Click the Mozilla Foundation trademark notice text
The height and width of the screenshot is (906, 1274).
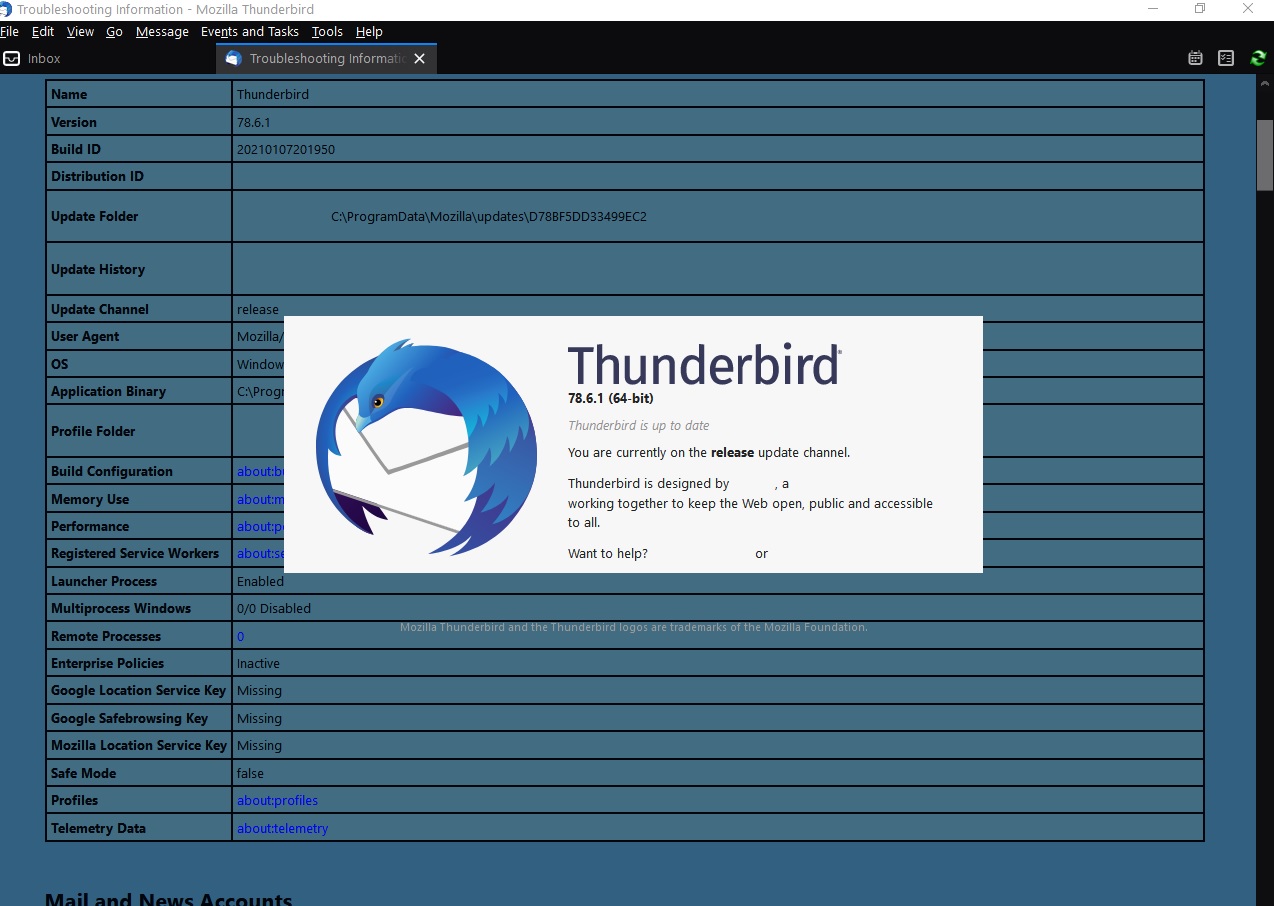634,628
